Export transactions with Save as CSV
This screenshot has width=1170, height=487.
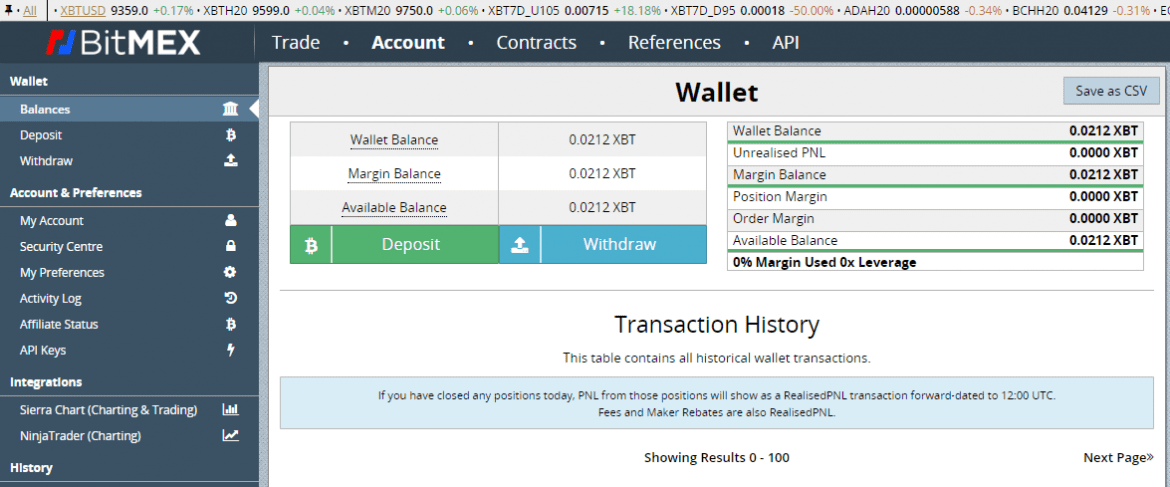click(x=1111, y=91)
